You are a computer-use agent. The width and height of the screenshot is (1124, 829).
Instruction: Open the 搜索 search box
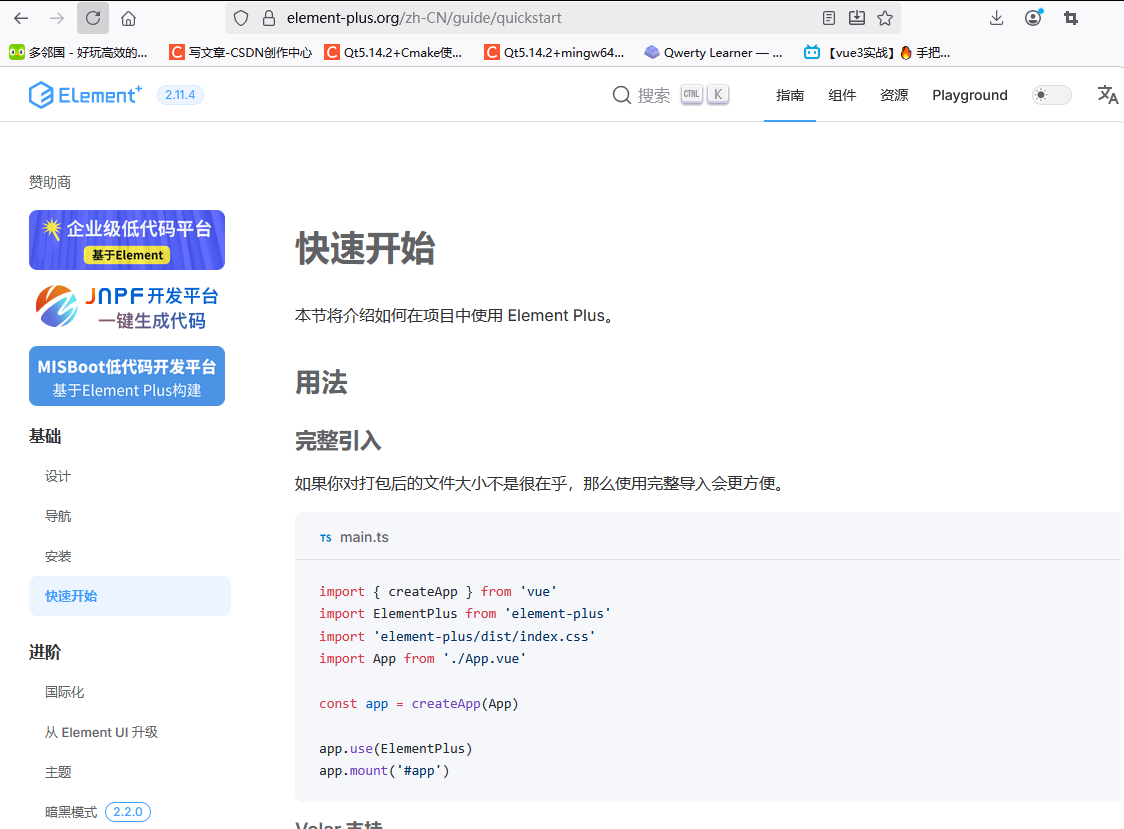pos(671,95)
